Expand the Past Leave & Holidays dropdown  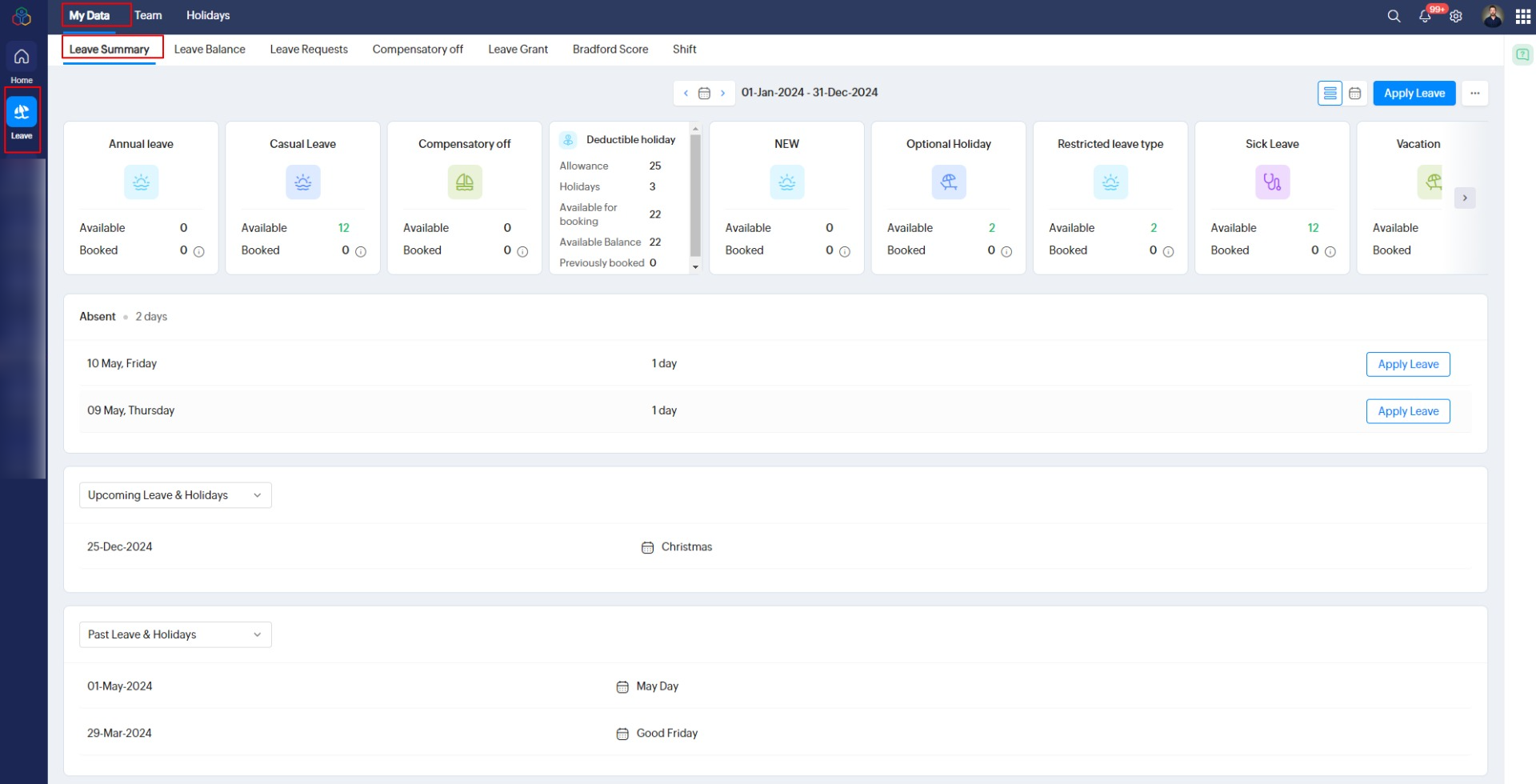(x=175, y=634)
